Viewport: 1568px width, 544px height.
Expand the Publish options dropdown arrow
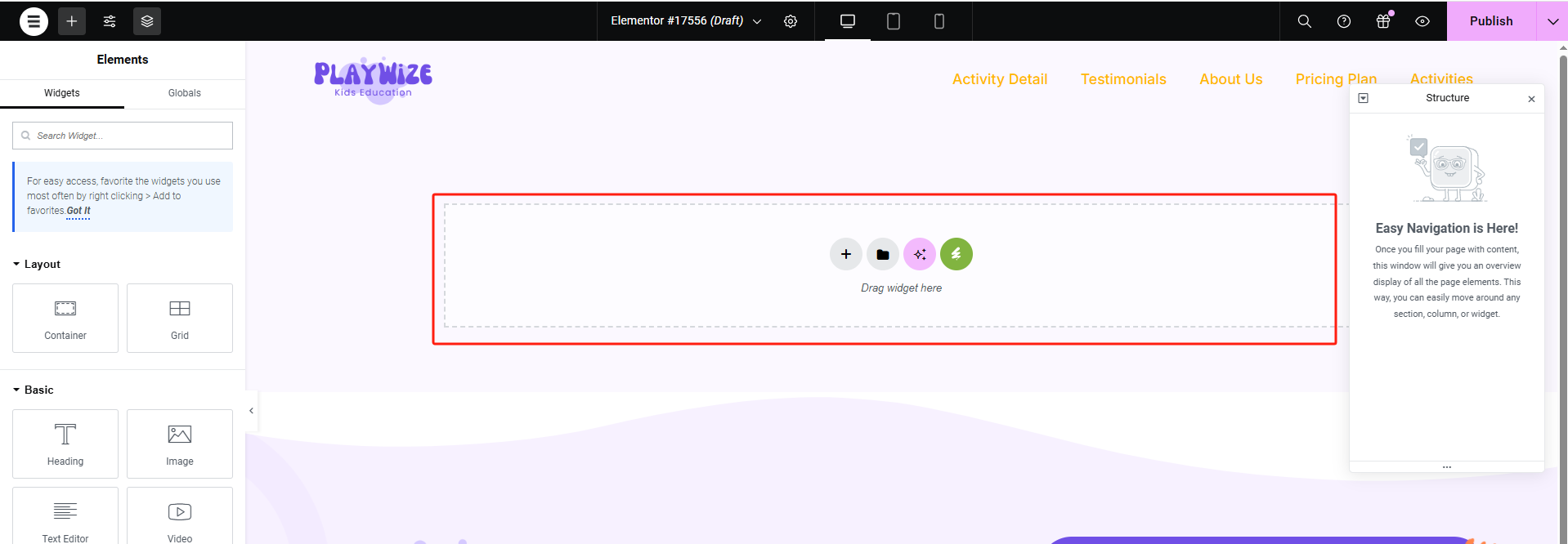[x=1552, y=21]
